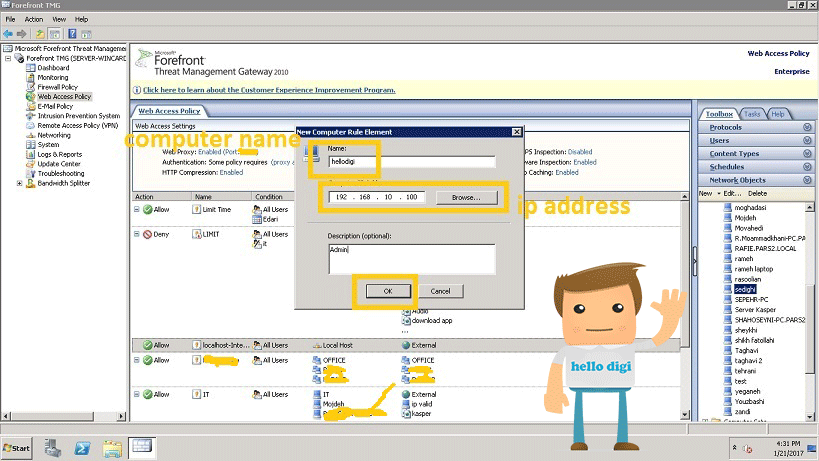This screenshot has height=461, width=819.
Task: Expand the Bandwidth Splitter node
Action: pyautogui.click(x=19, y=183)
